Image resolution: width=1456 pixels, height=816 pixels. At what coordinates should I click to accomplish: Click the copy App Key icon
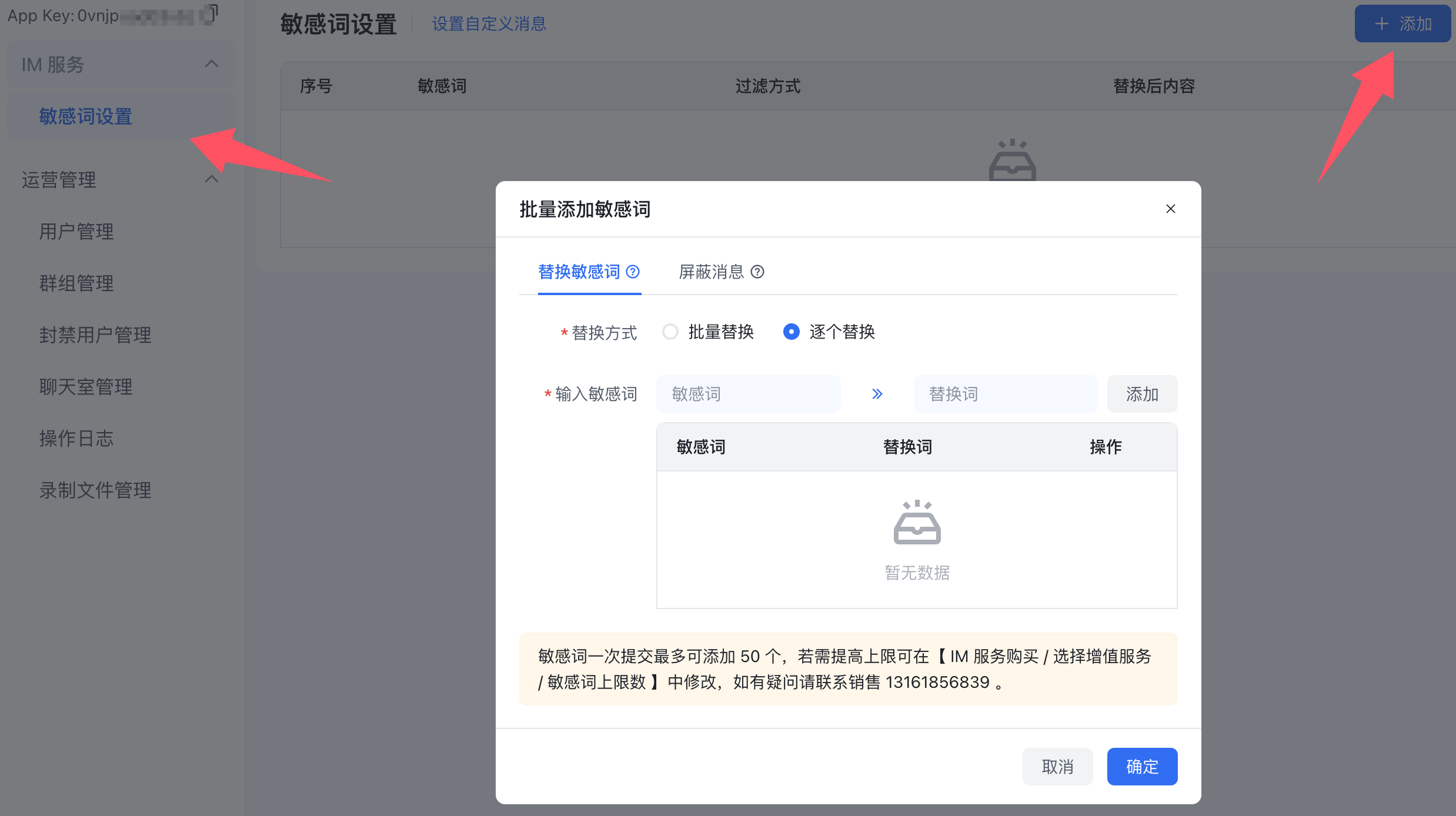(x=209, y=14)
